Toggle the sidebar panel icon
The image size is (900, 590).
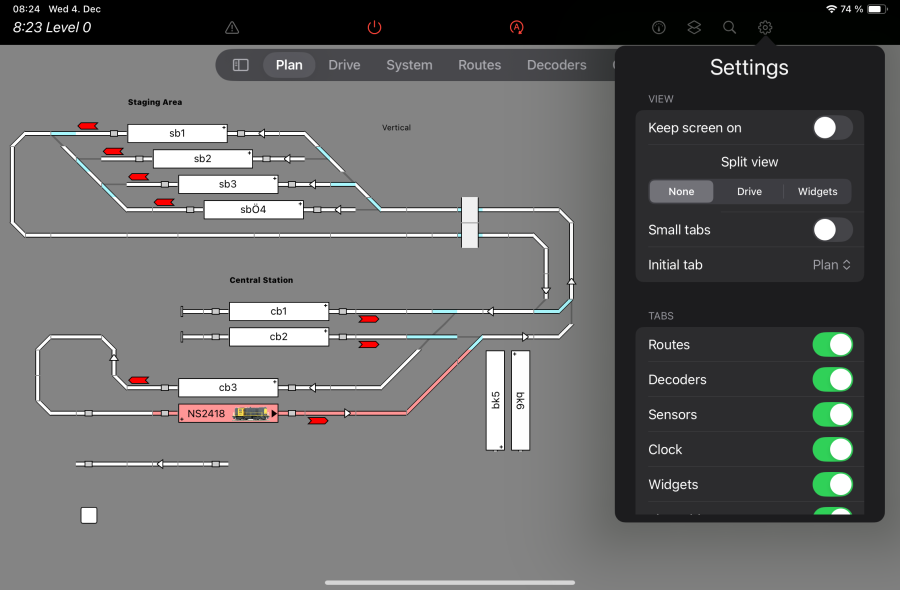point(241,65)
